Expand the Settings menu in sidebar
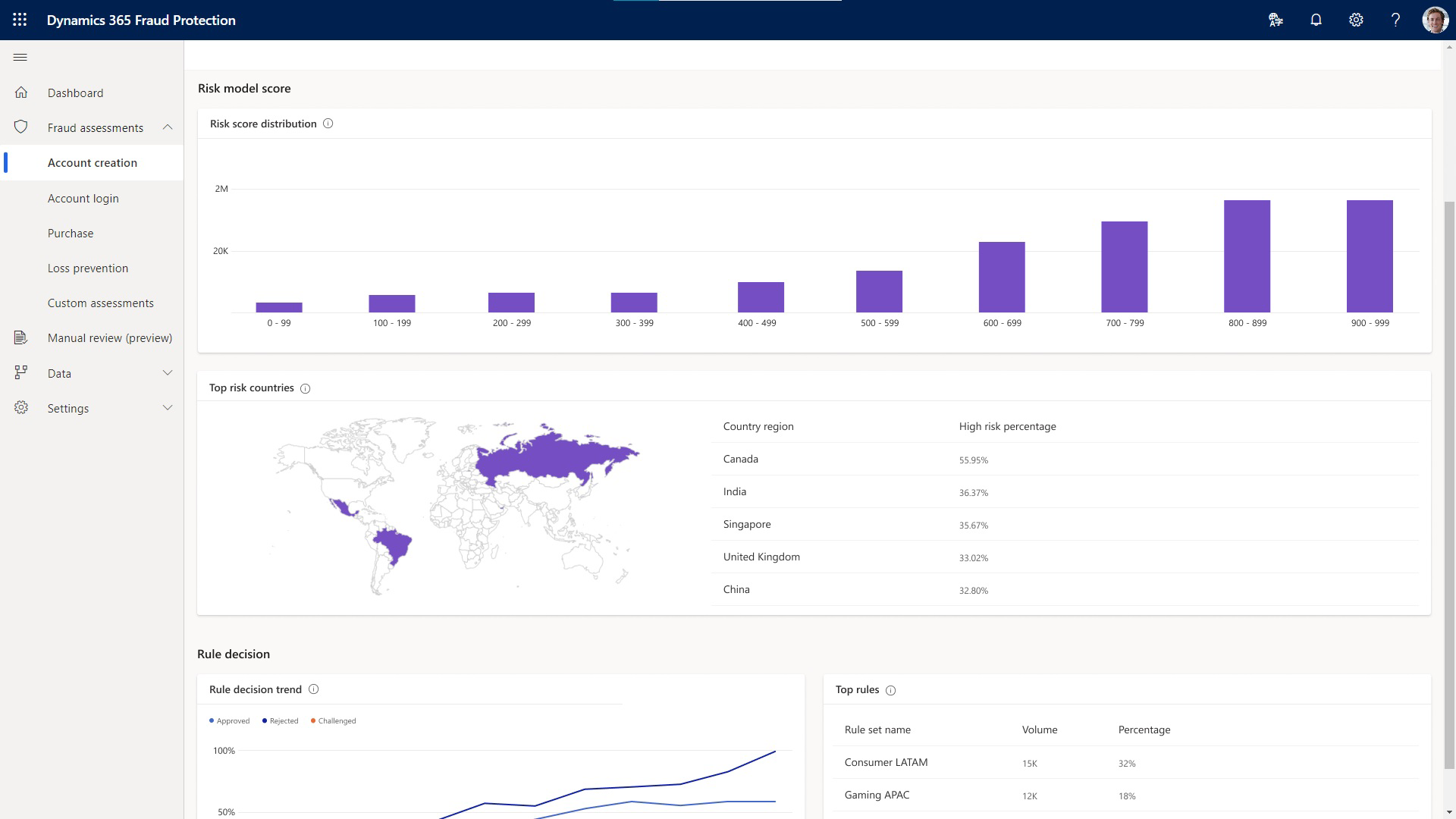This screenshot has width=1456, height=819. coord(168,408)
